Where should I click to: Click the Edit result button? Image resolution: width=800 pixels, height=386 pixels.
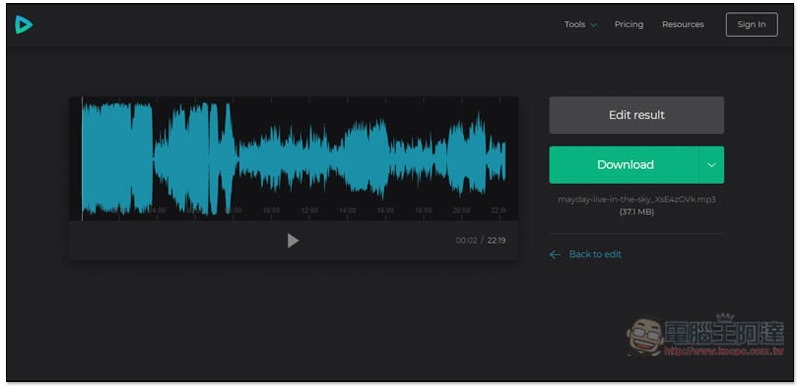(636, 115)
